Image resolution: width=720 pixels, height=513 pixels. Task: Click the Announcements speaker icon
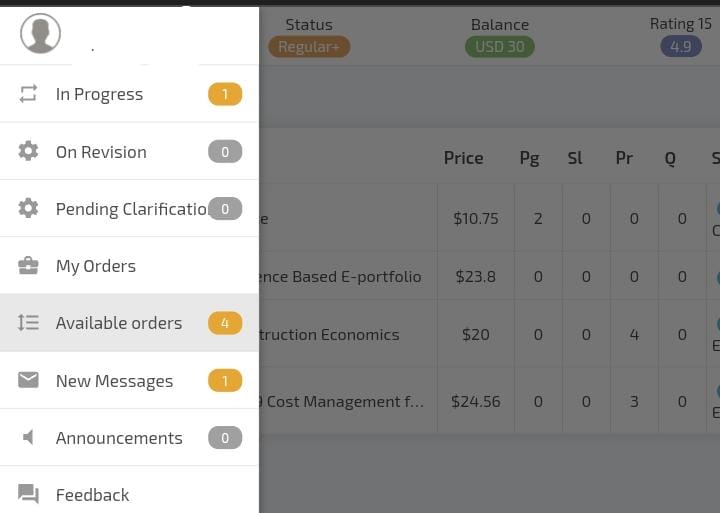coord(28,437)
